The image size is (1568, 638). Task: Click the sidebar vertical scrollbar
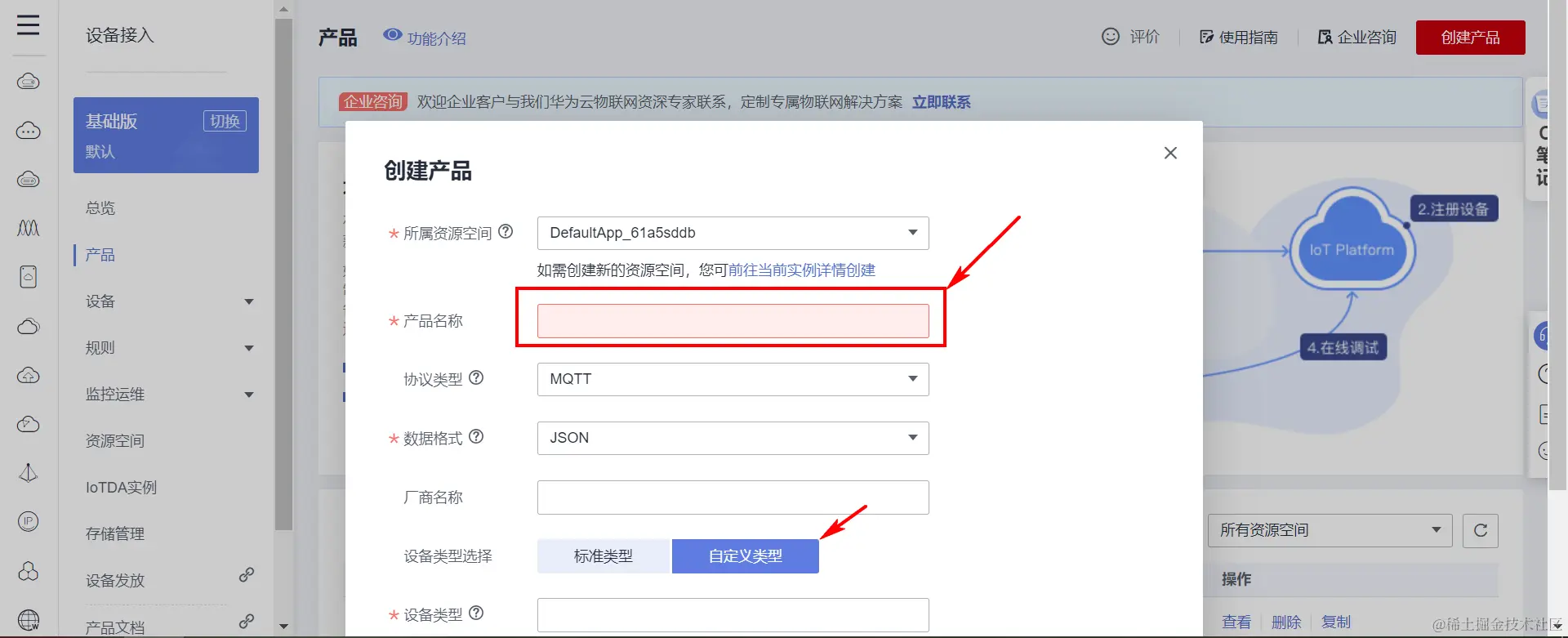point(283,274)
